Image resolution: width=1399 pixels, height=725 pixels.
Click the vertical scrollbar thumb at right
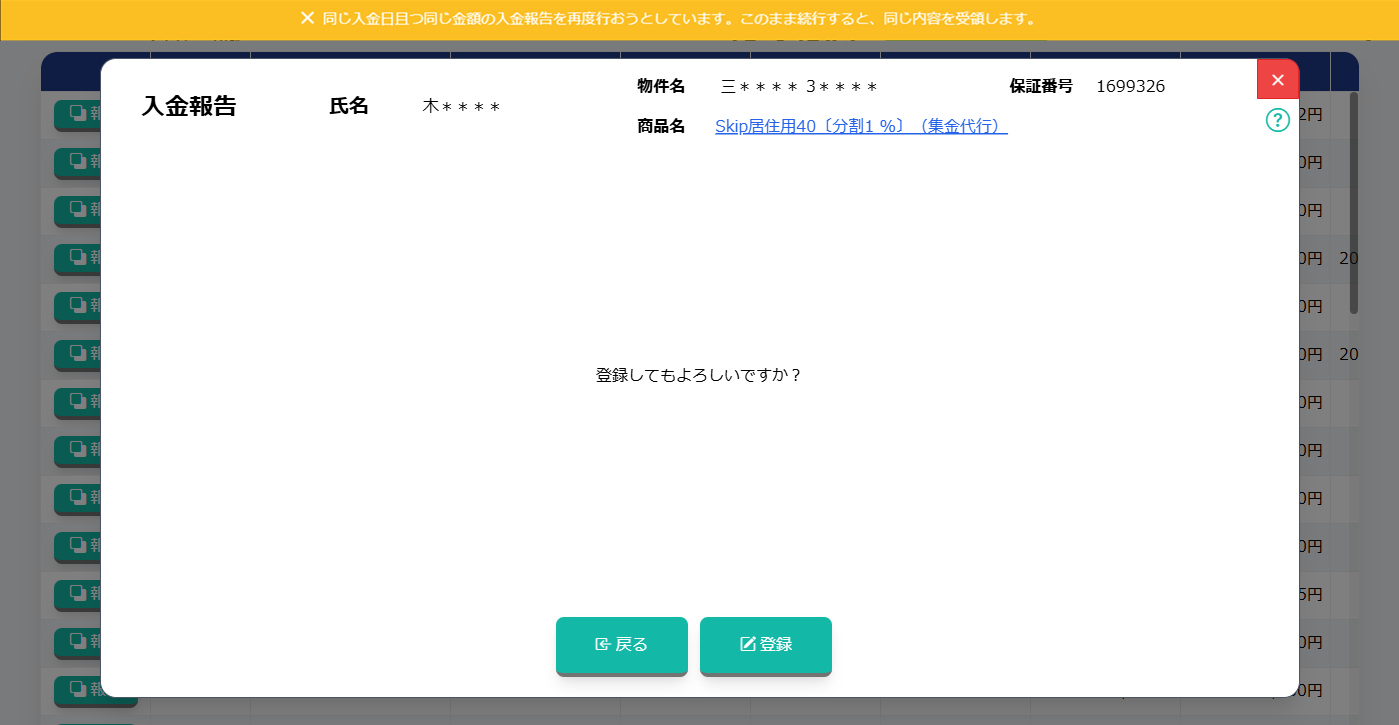tap(1354, 200)
